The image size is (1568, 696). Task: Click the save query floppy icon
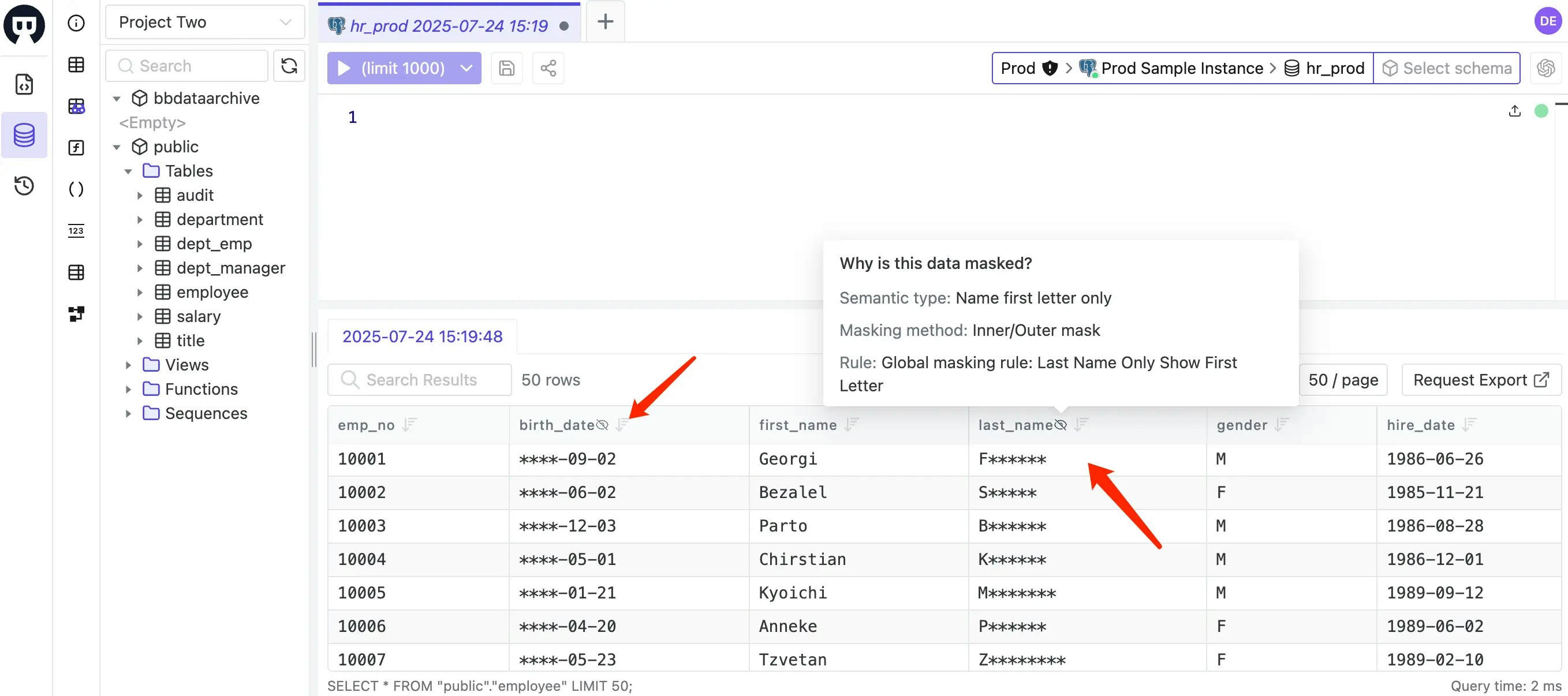pyautogui.click(x=506, y=68)
